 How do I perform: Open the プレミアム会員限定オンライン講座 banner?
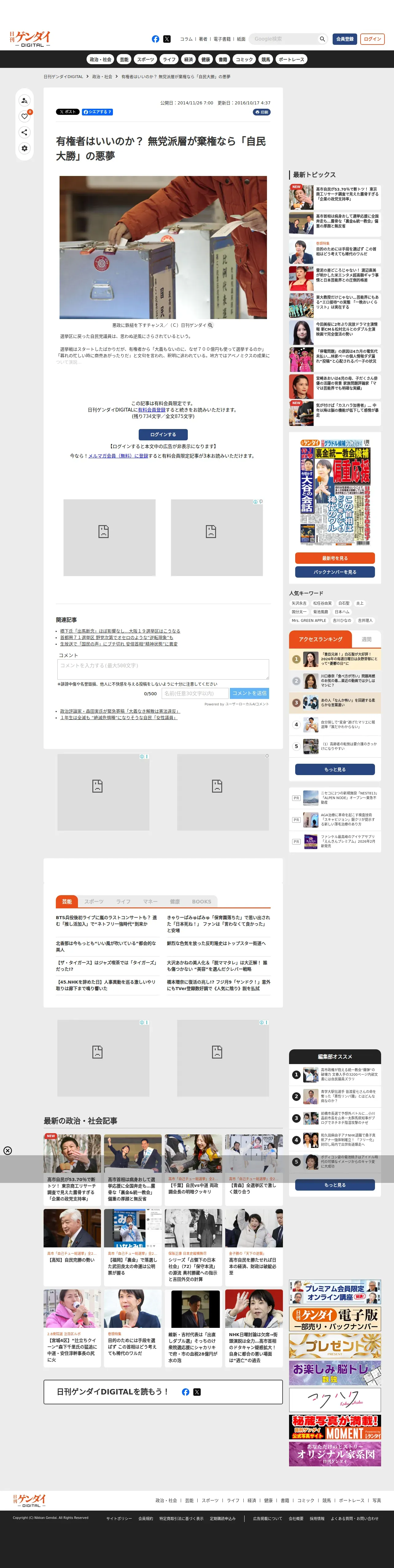[x=335, y=1292]
